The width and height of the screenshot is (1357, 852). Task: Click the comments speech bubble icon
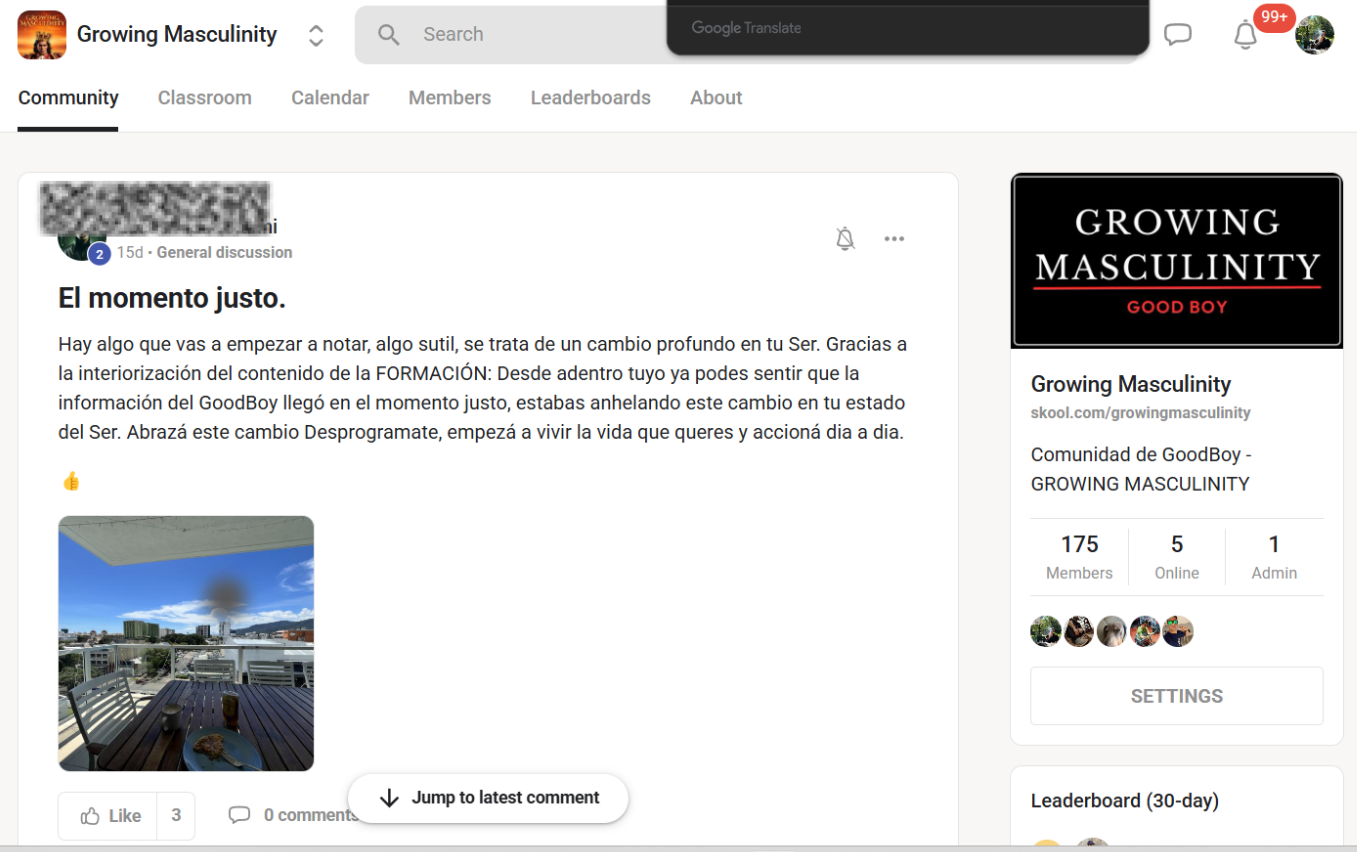pyautogui.click(x=239, y=815)
